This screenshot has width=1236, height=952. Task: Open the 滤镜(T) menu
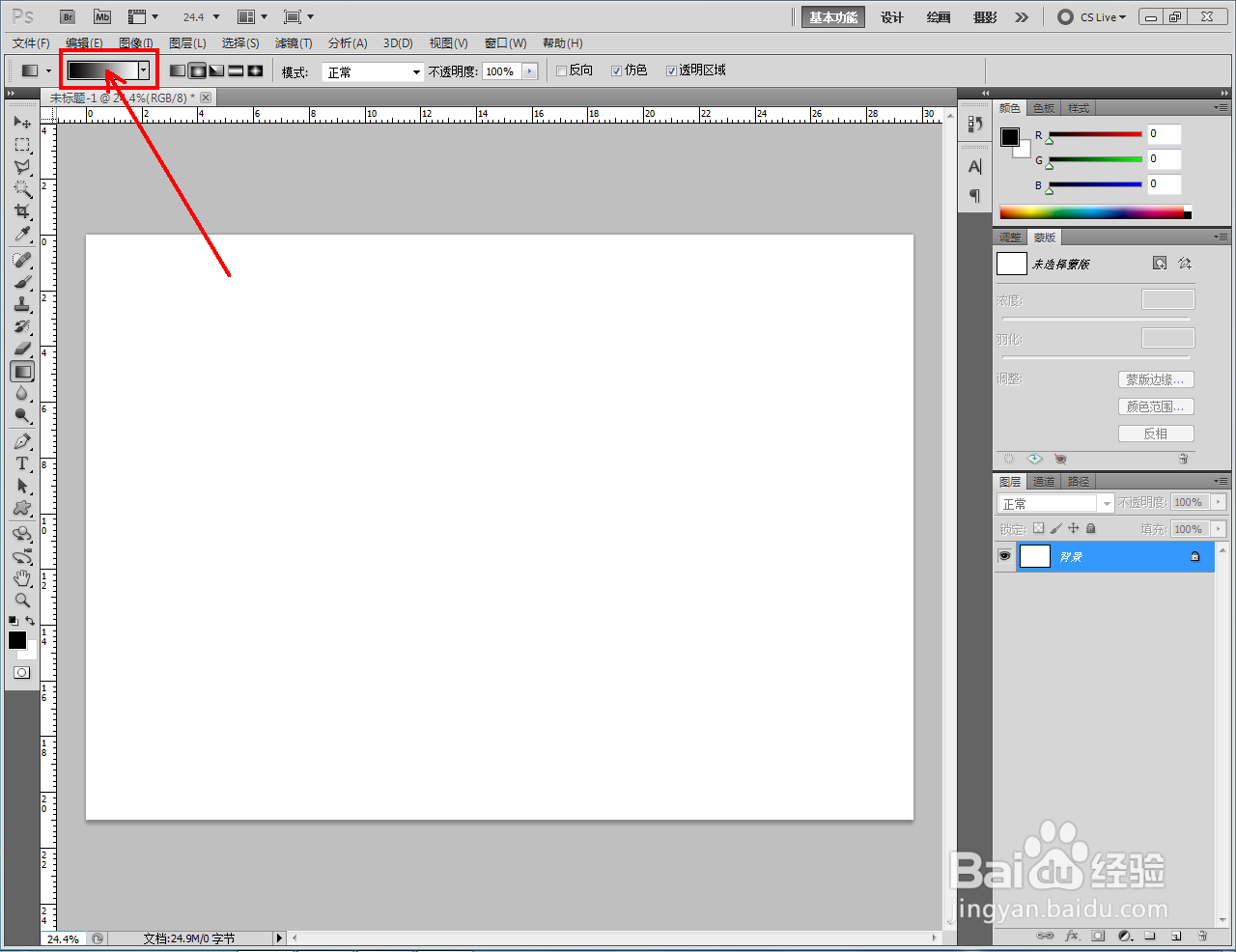tap(294, 43)
